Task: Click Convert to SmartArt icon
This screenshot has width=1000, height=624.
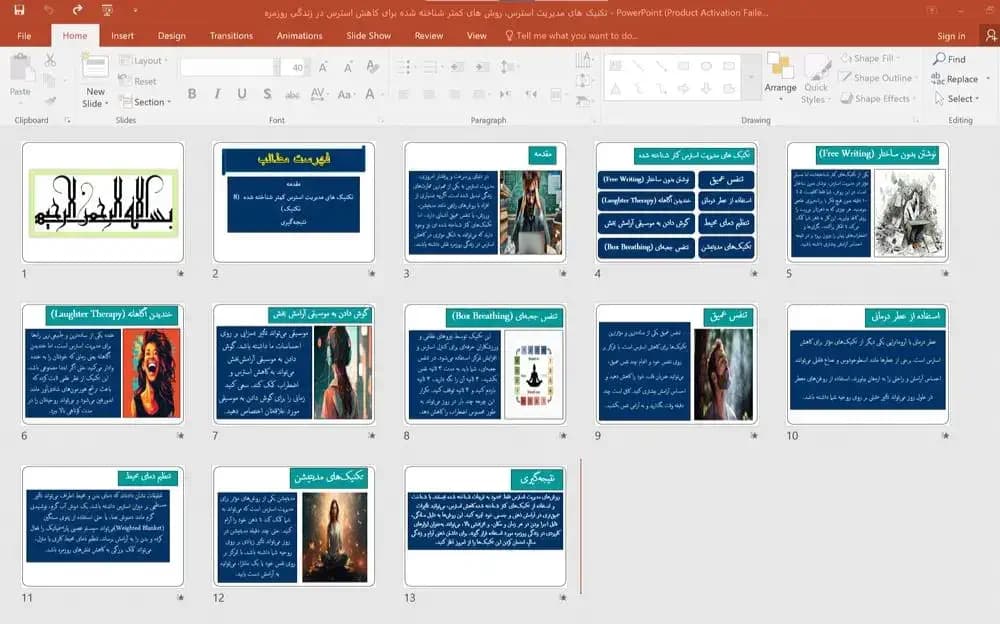Action: (x=584, y=101)
